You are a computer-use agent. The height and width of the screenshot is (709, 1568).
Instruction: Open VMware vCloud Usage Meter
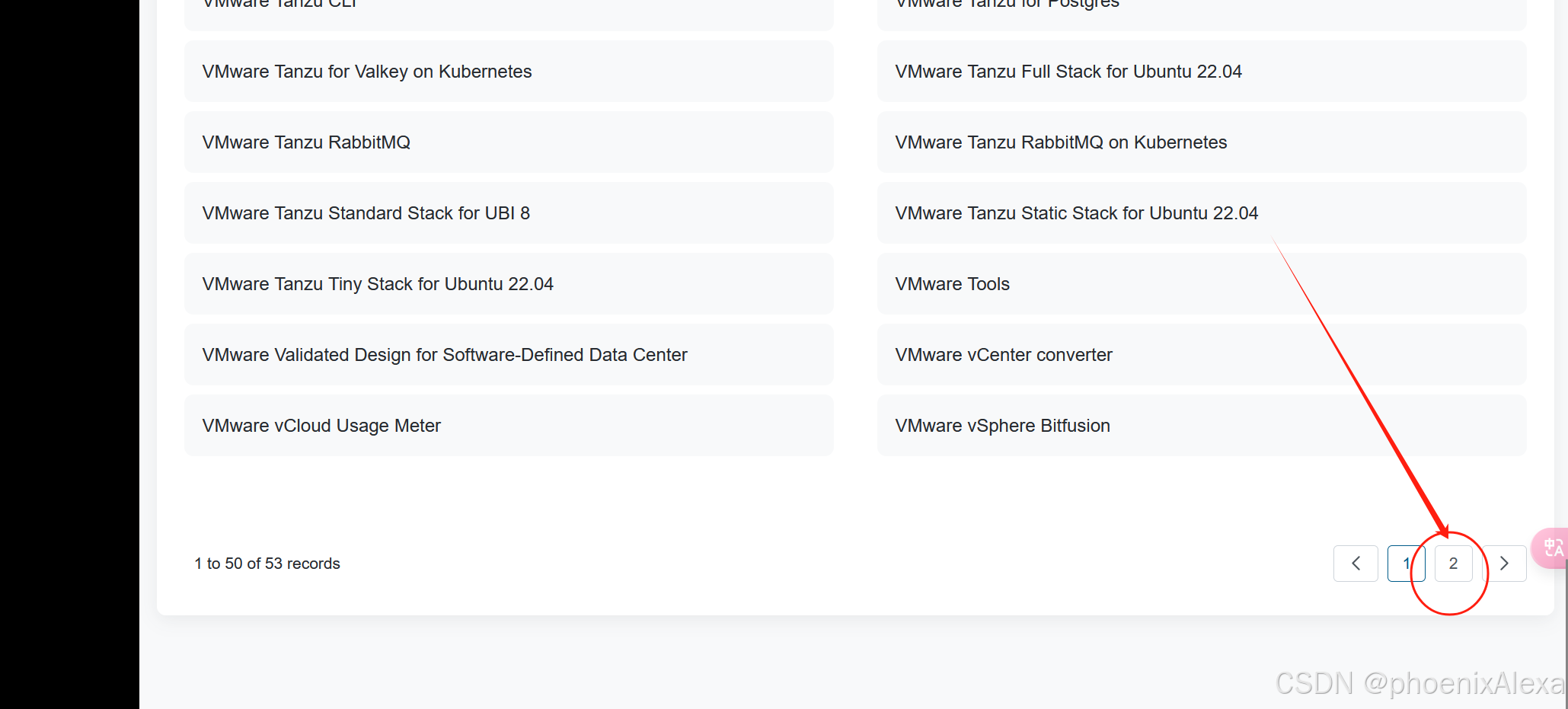pyautogui.click(x=509, y=426)
